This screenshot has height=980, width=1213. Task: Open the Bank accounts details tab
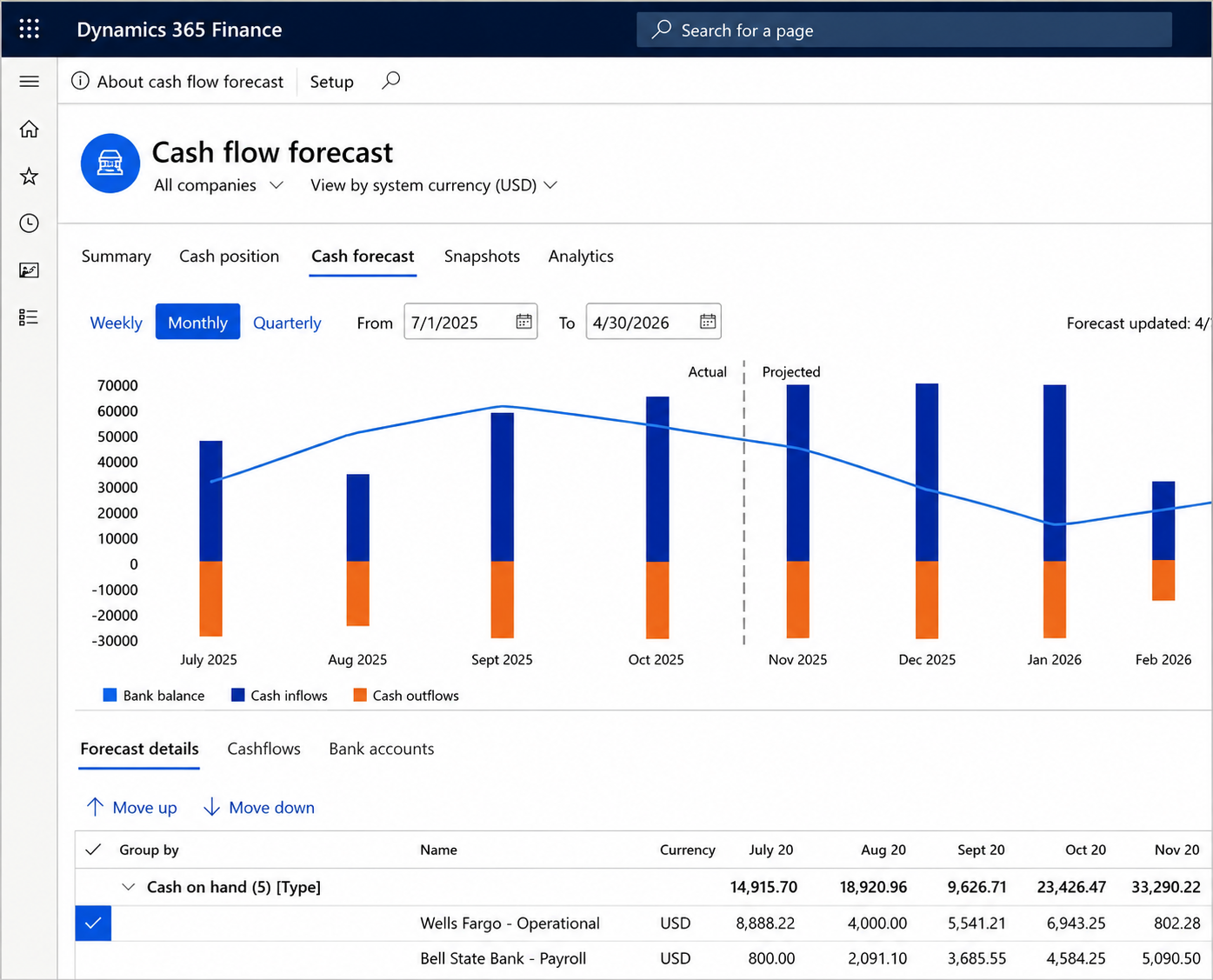381,749
